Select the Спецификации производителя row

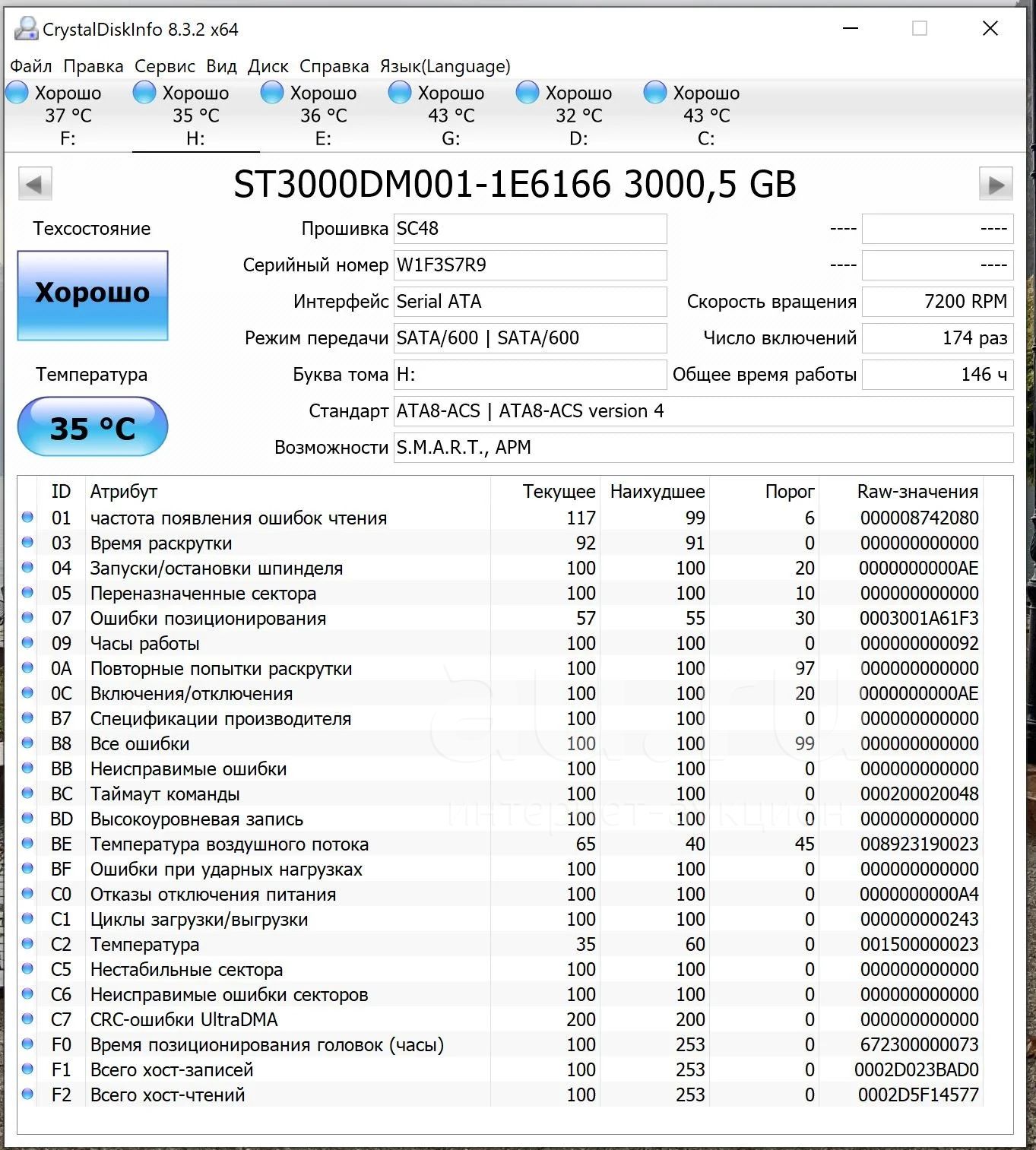tap(500, 718)
